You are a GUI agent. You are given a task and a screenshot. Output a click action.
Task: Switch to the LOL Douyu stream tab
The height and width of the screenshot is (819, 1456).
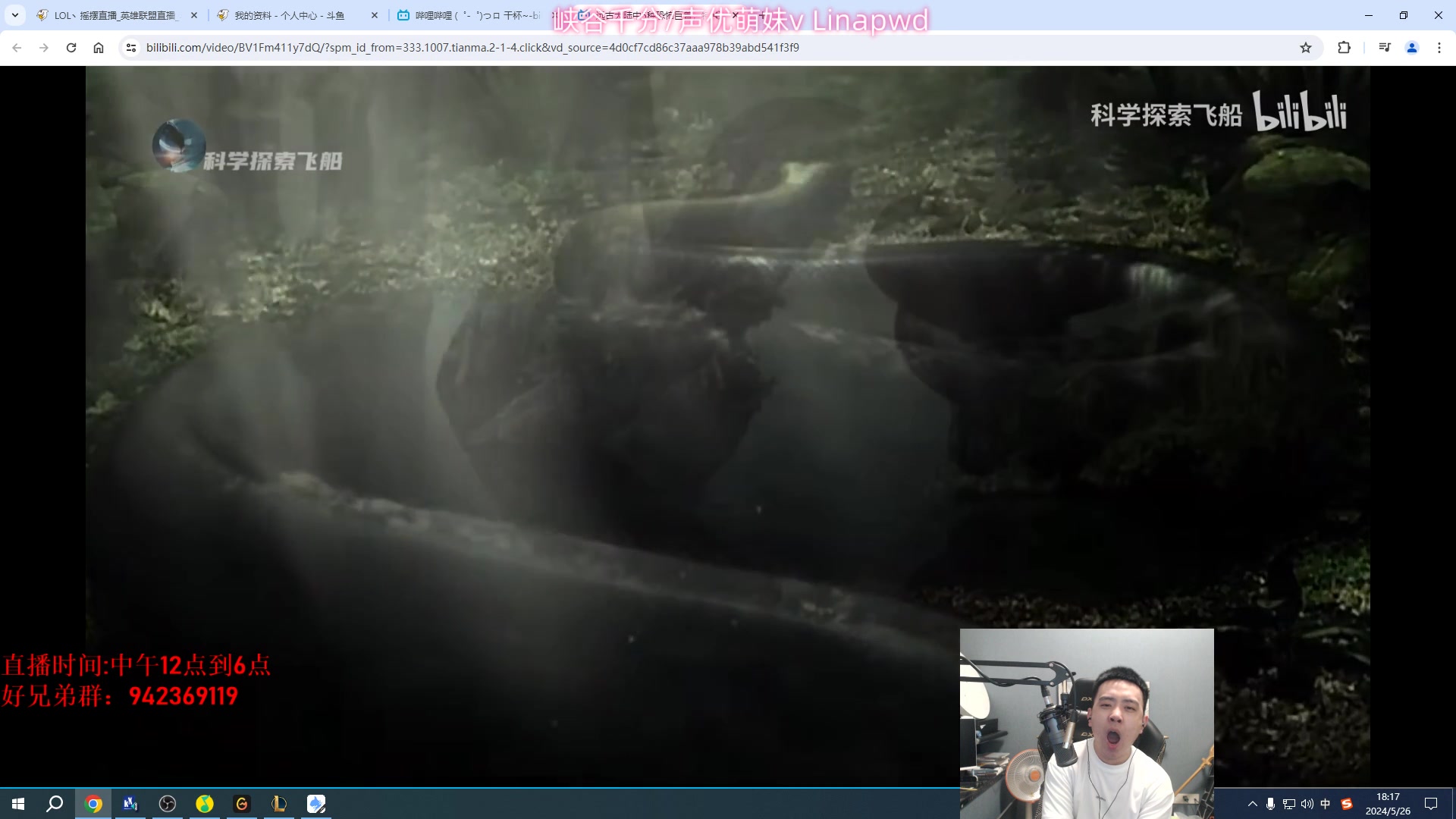point(114,15)
